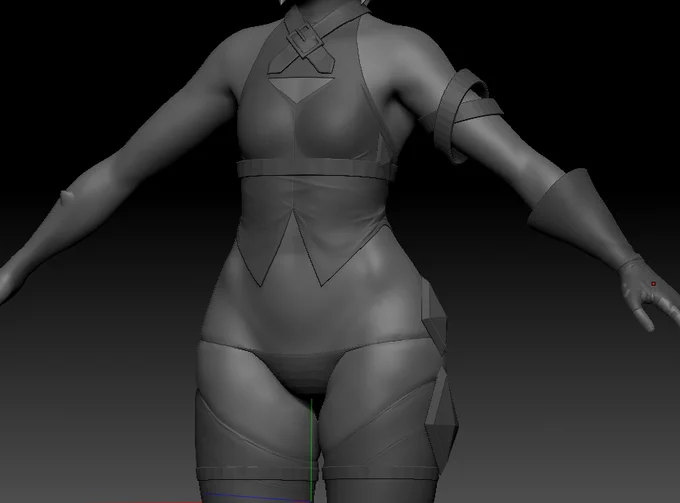Click the square buckle on the chest straps
This screenshot has width=680, height=503.
(x=305, y=40)
